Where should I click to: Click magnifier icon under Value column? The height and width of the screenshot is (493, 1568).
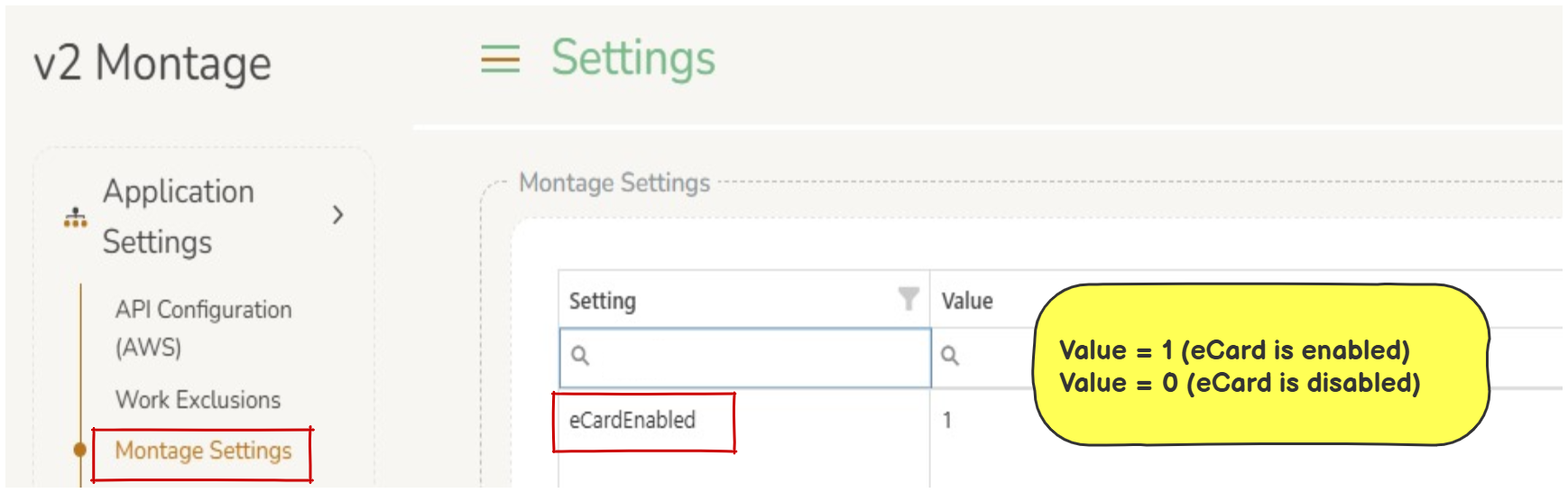click(x=950, y=356)
